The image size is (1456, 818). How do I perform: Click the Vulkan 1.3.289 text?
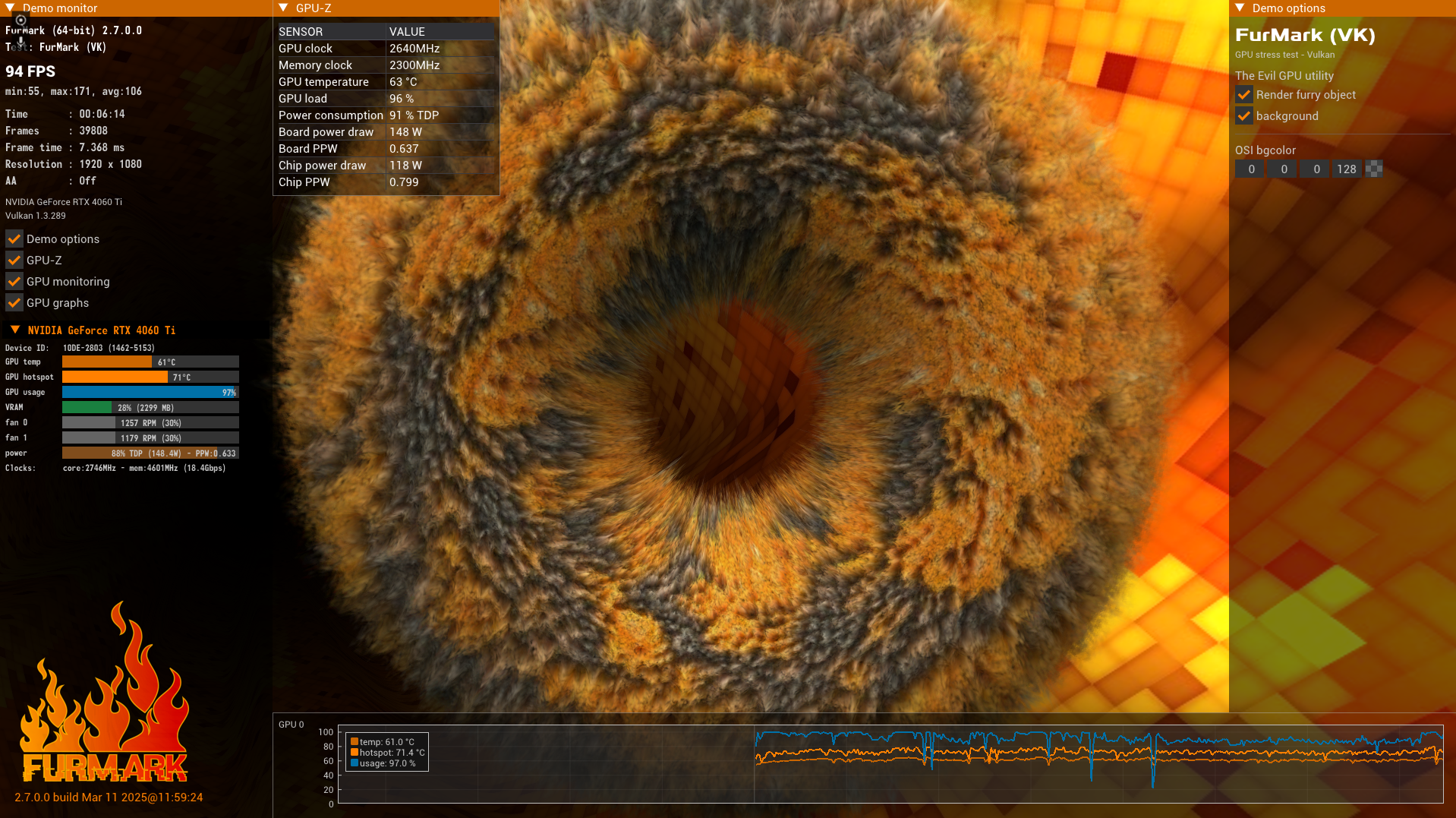pyautogui.click(x=36, y=216)
